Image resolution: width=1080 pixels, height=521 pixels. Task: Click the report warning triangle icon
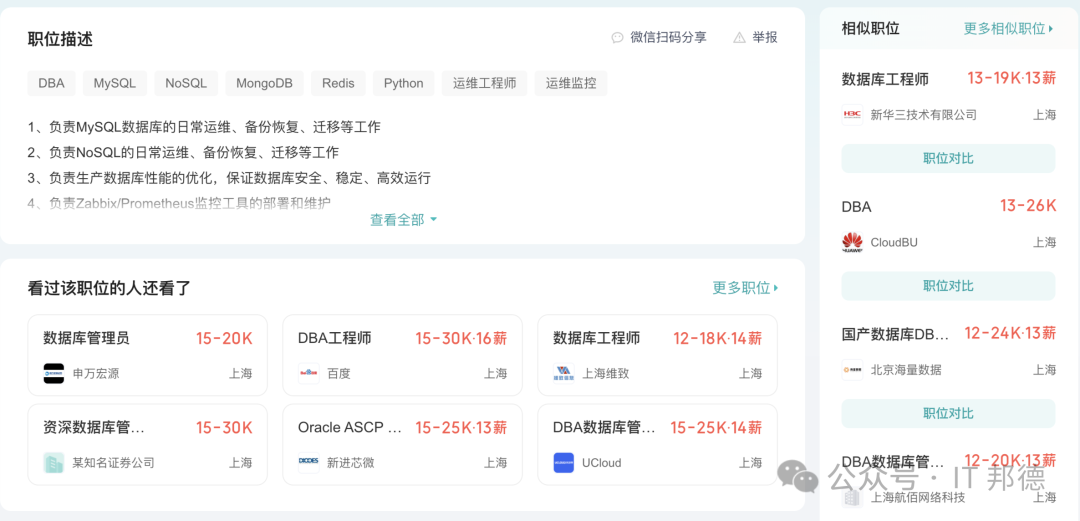(739, 38)
